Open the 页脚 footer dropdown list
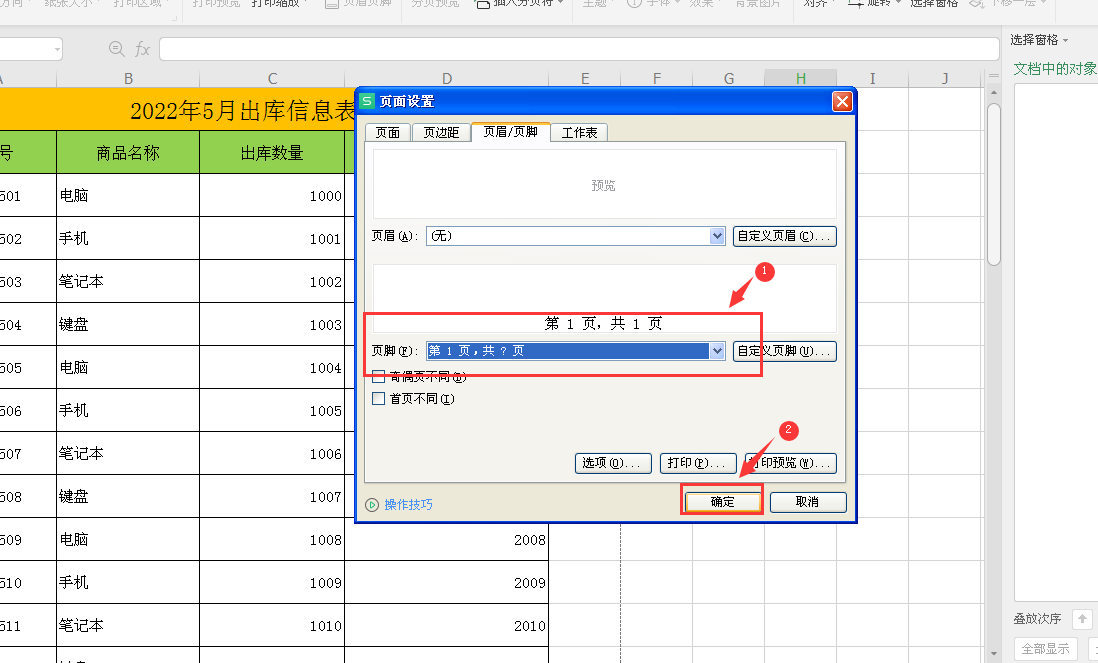 [716, 351]
